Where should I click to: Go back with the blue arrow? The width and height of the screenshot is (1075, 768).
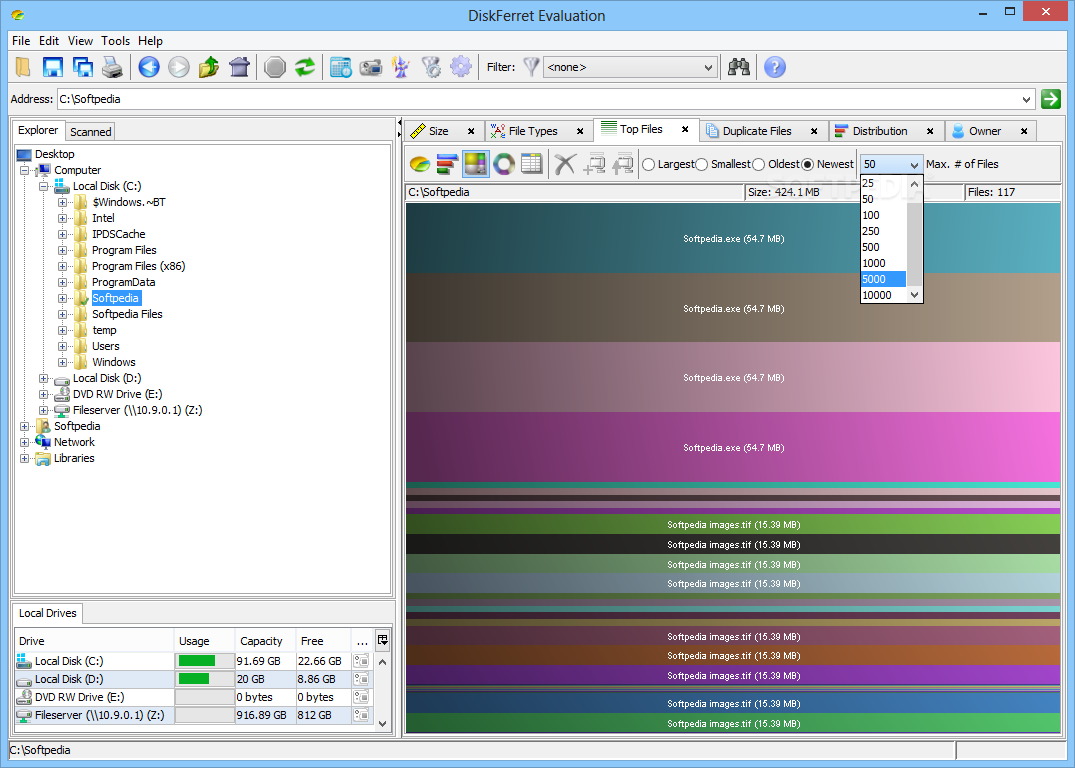point(149,67)
